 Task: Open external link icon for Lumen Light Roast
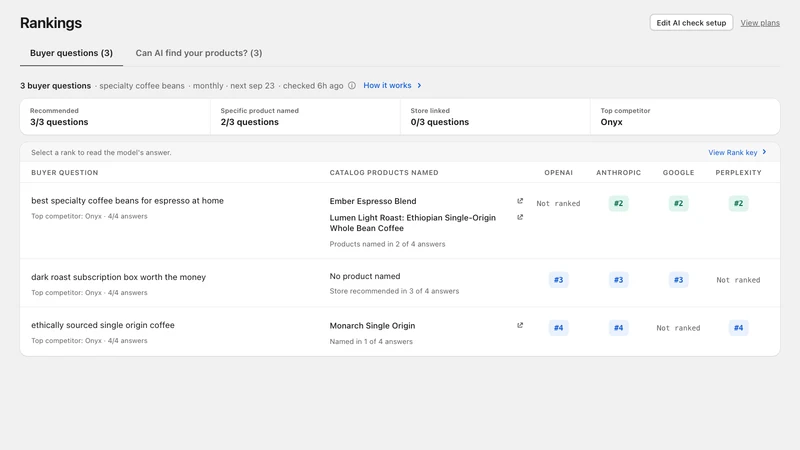[520, 217]
